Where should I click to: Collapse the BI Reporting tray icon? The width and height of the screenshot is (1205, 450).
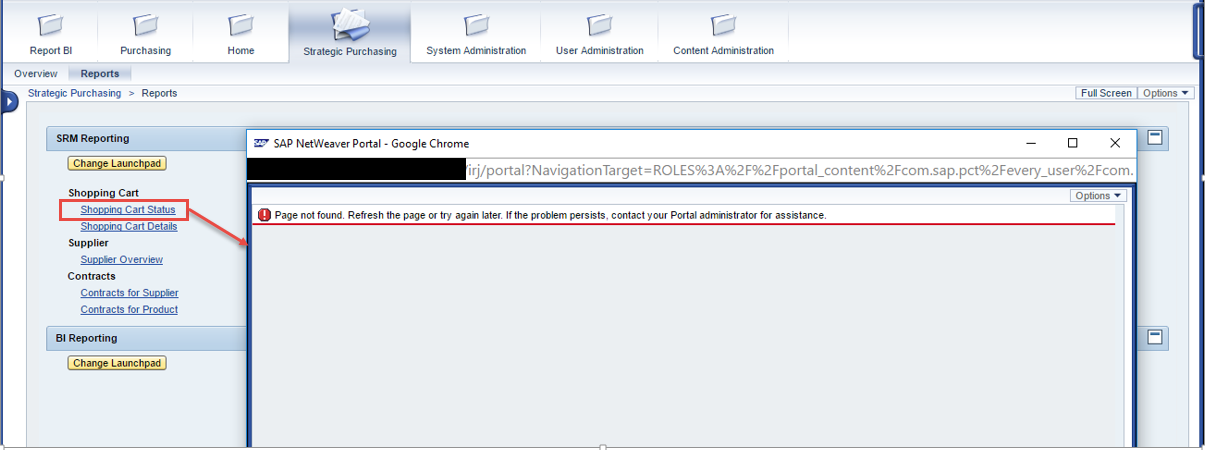1155,338
